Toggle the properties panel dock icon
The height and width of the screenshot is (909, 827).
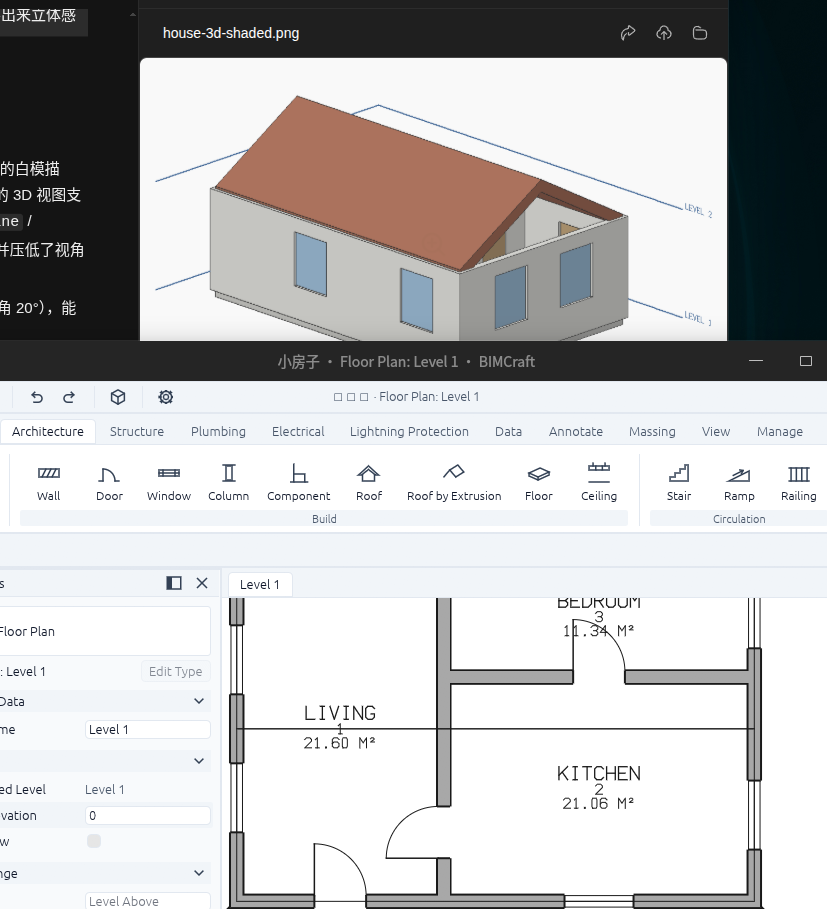(174, 583)
